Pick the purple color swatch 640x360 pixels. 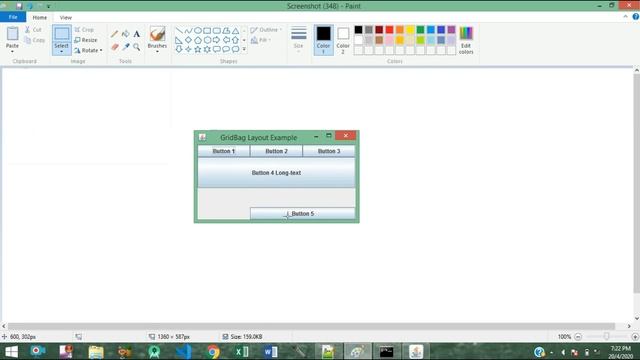pyautogui.click(x=451, y=29)
